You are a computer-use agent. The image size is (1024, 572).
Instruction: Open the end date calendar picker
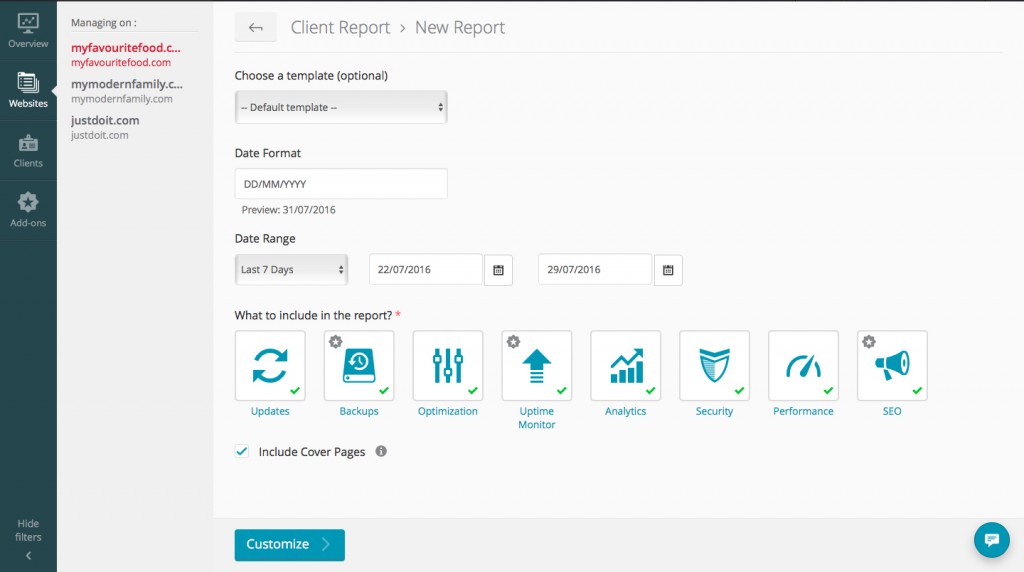click(668, 270)
